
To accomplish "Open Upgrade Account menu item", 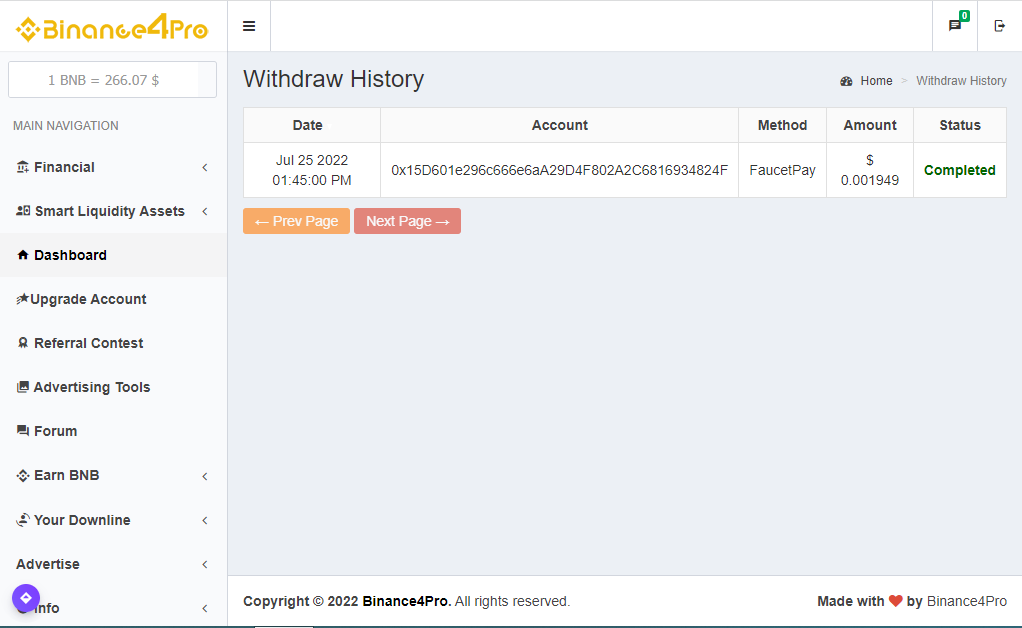I will (88, 299).
